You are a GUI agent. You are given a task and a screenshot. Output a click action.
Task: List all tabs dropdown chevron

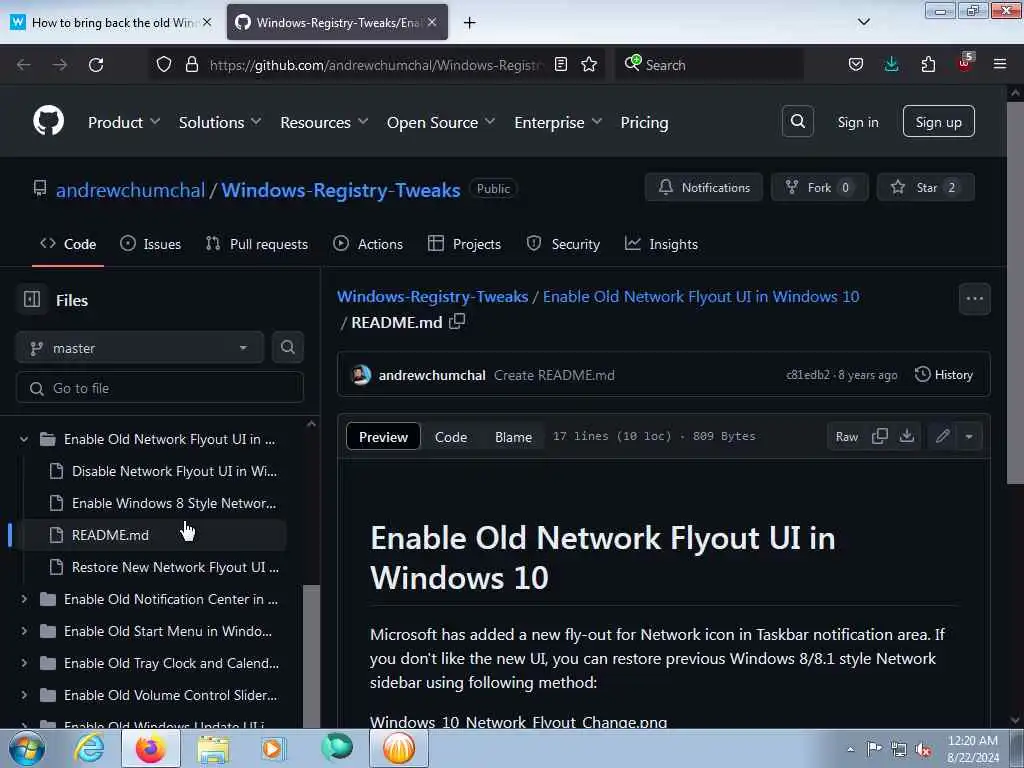863,22
